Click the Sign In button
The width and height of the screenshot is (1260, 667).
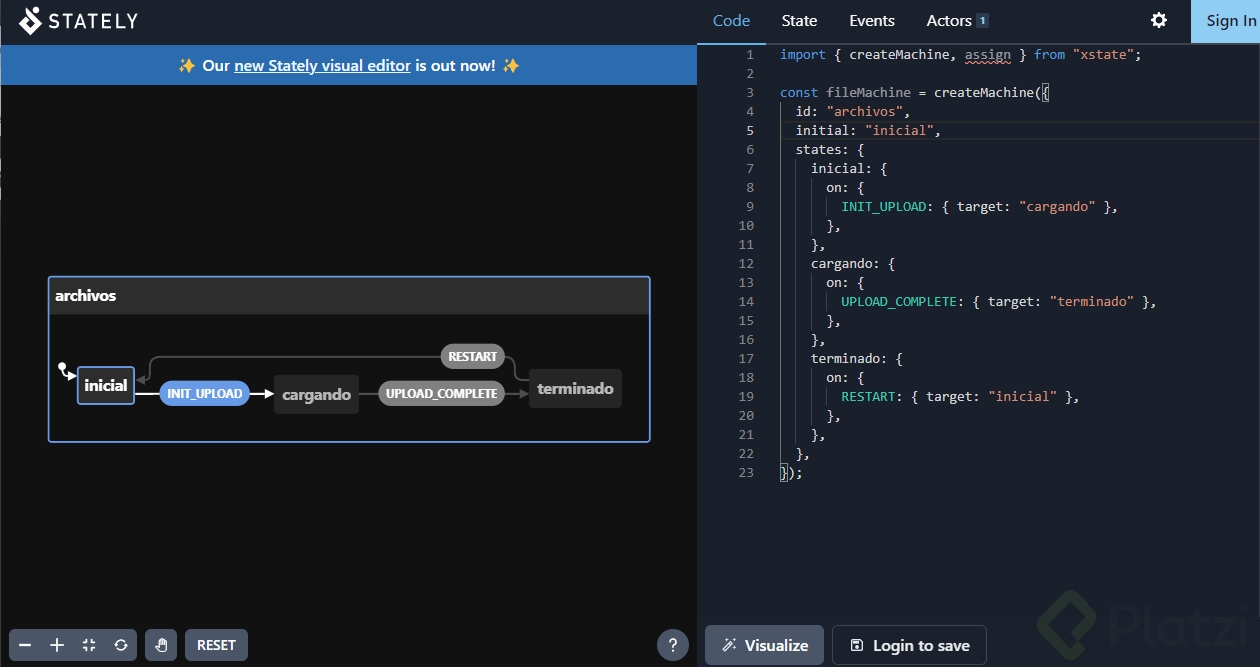click(x=1225, y=21)
